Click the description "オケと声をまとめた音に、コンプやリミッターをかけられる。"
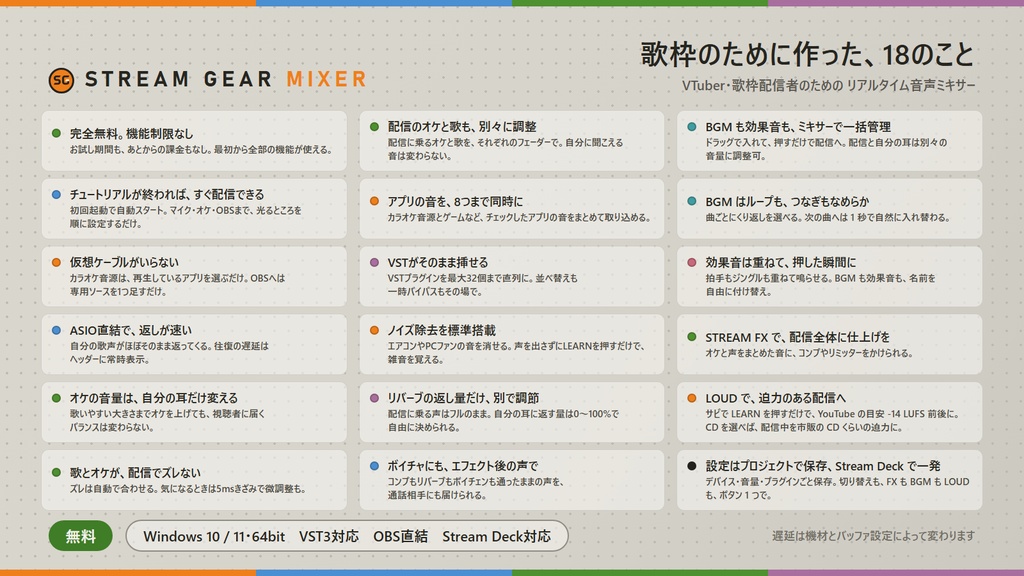 coord(808,353)
